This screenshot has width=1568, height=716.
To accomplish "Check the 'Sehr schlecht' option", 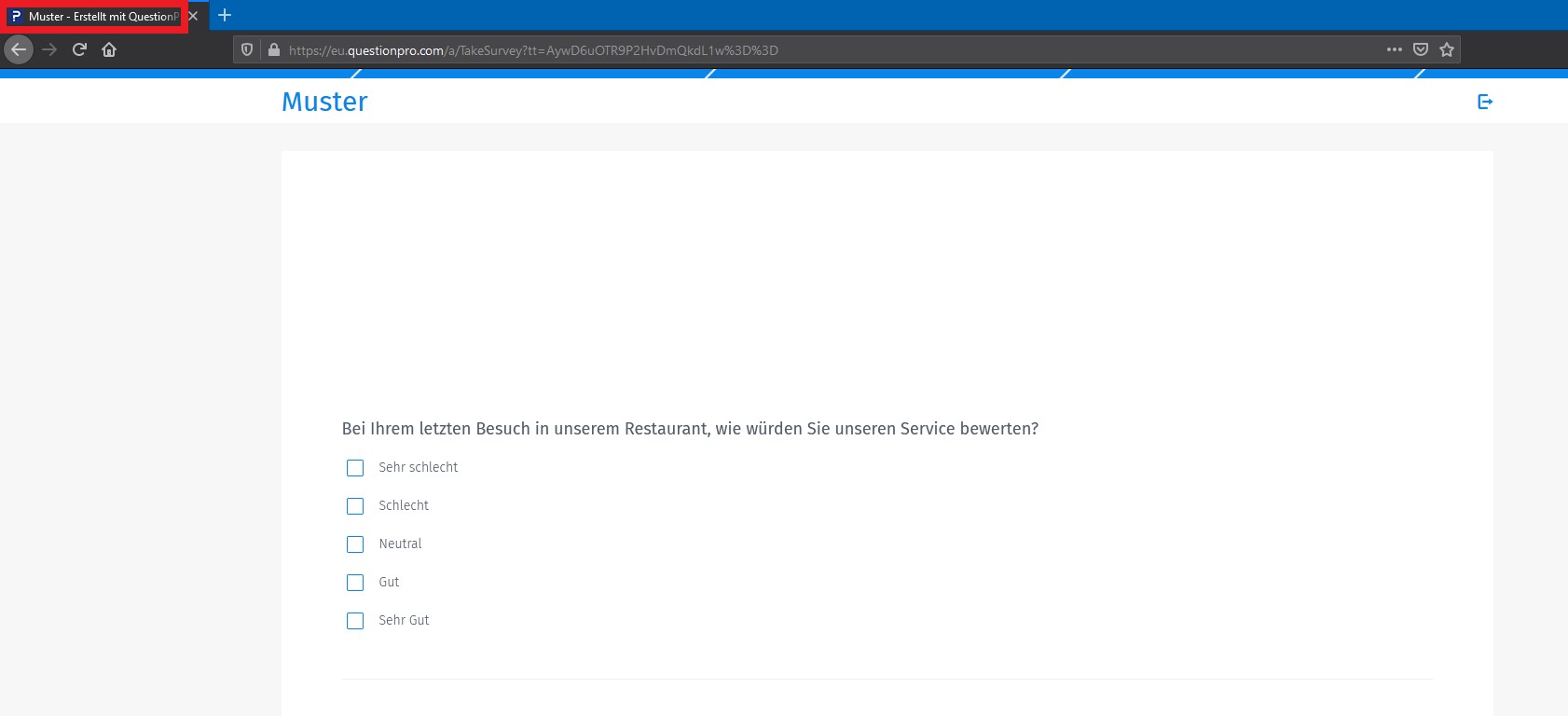I will click(x=355, y=468).
